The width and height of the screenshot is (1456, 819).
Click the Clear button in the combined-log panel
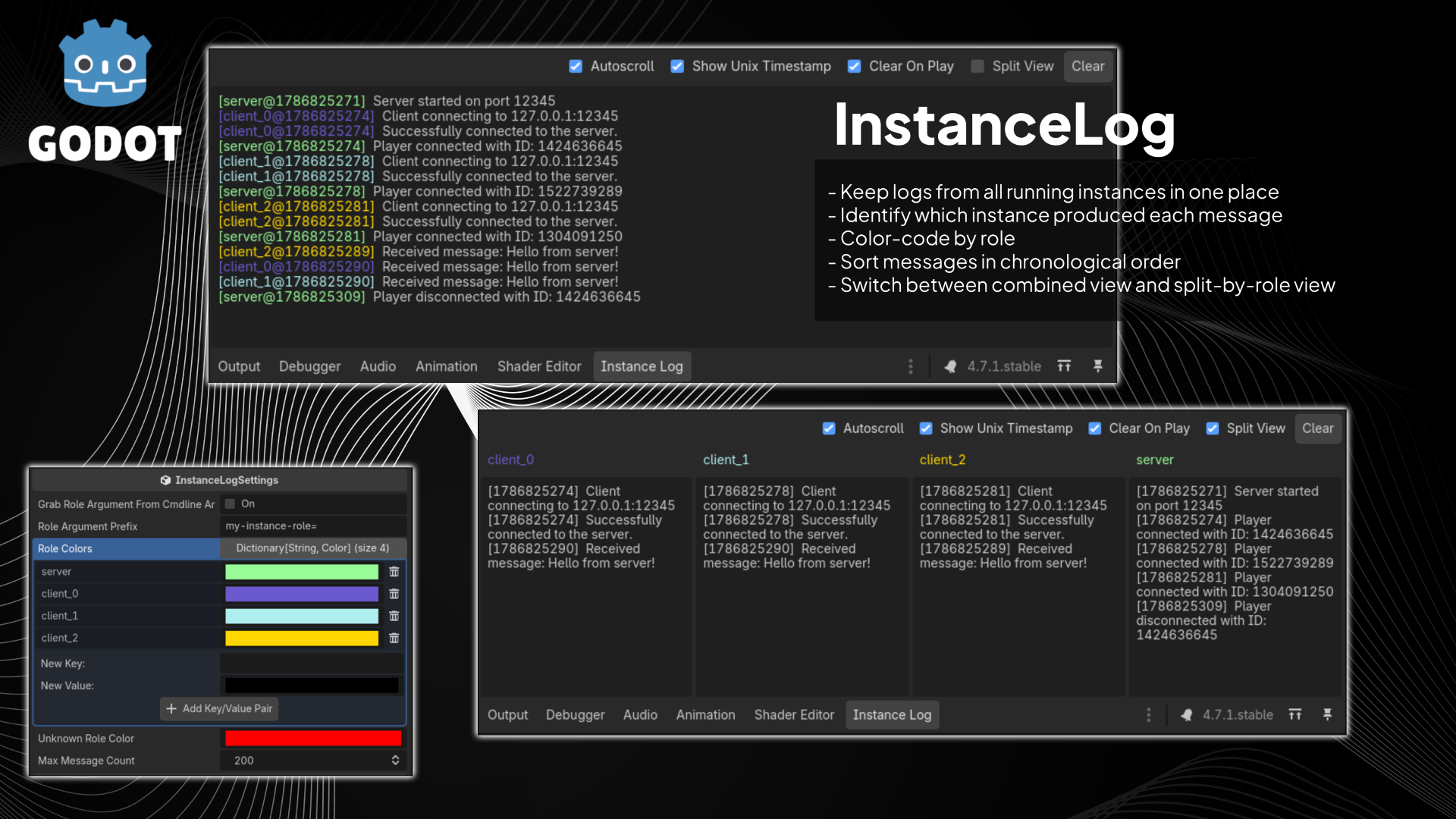pos(1087,67)
